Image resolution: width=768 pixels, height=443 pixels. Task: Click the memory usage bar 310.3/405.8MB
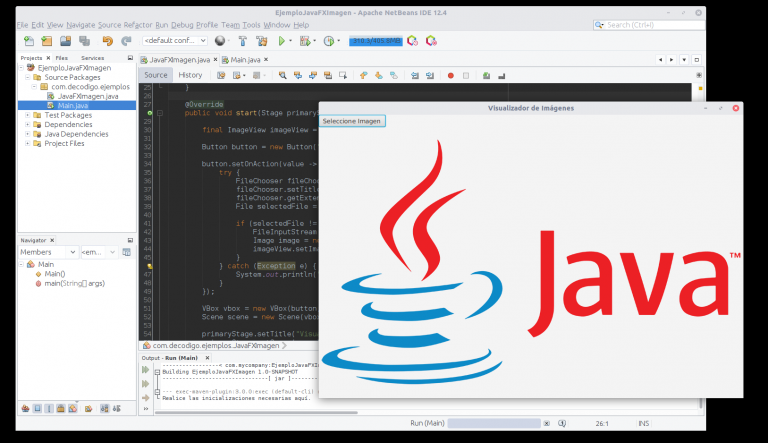376,41
